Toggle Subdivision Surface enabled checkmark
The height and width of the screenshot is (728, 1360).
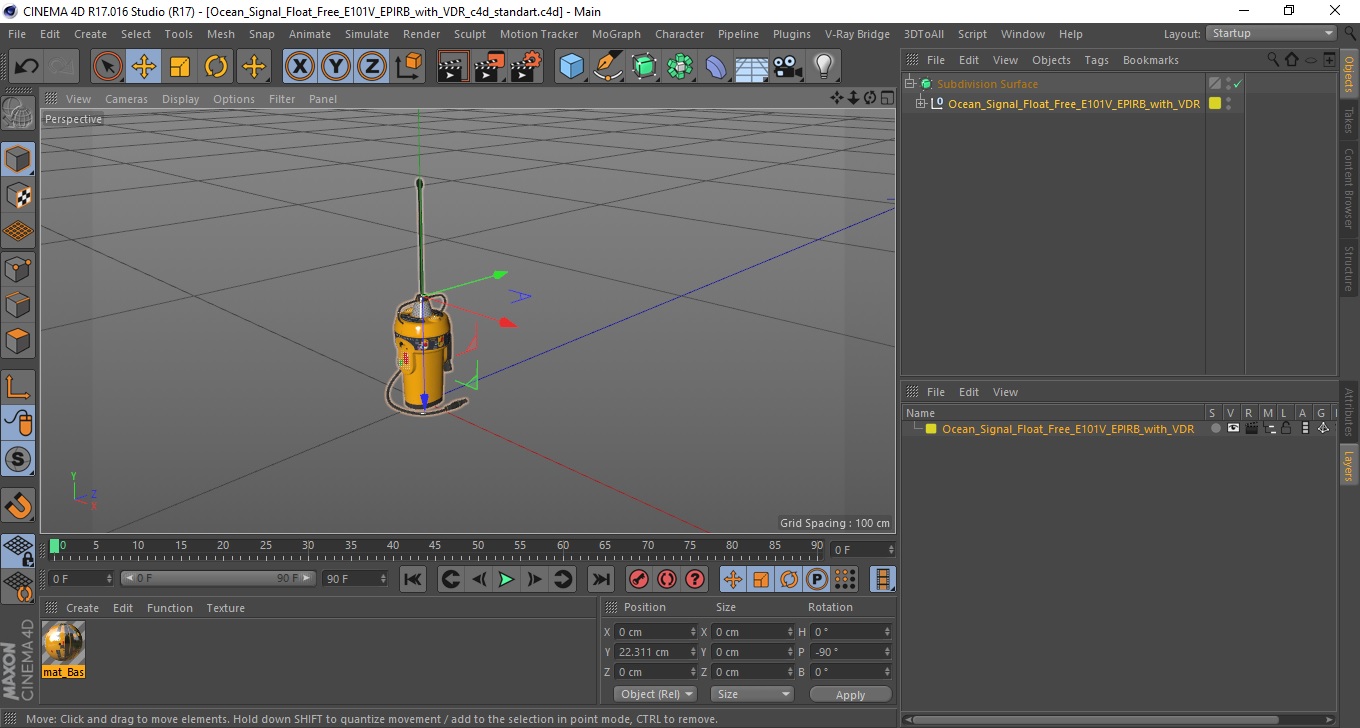pos(1237,84)
